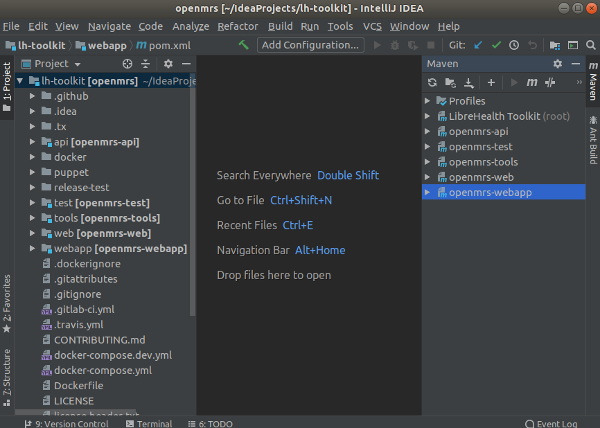Toggle Maven Offline Mode icon
Screen dimensions: 600x428
(550, 82)
